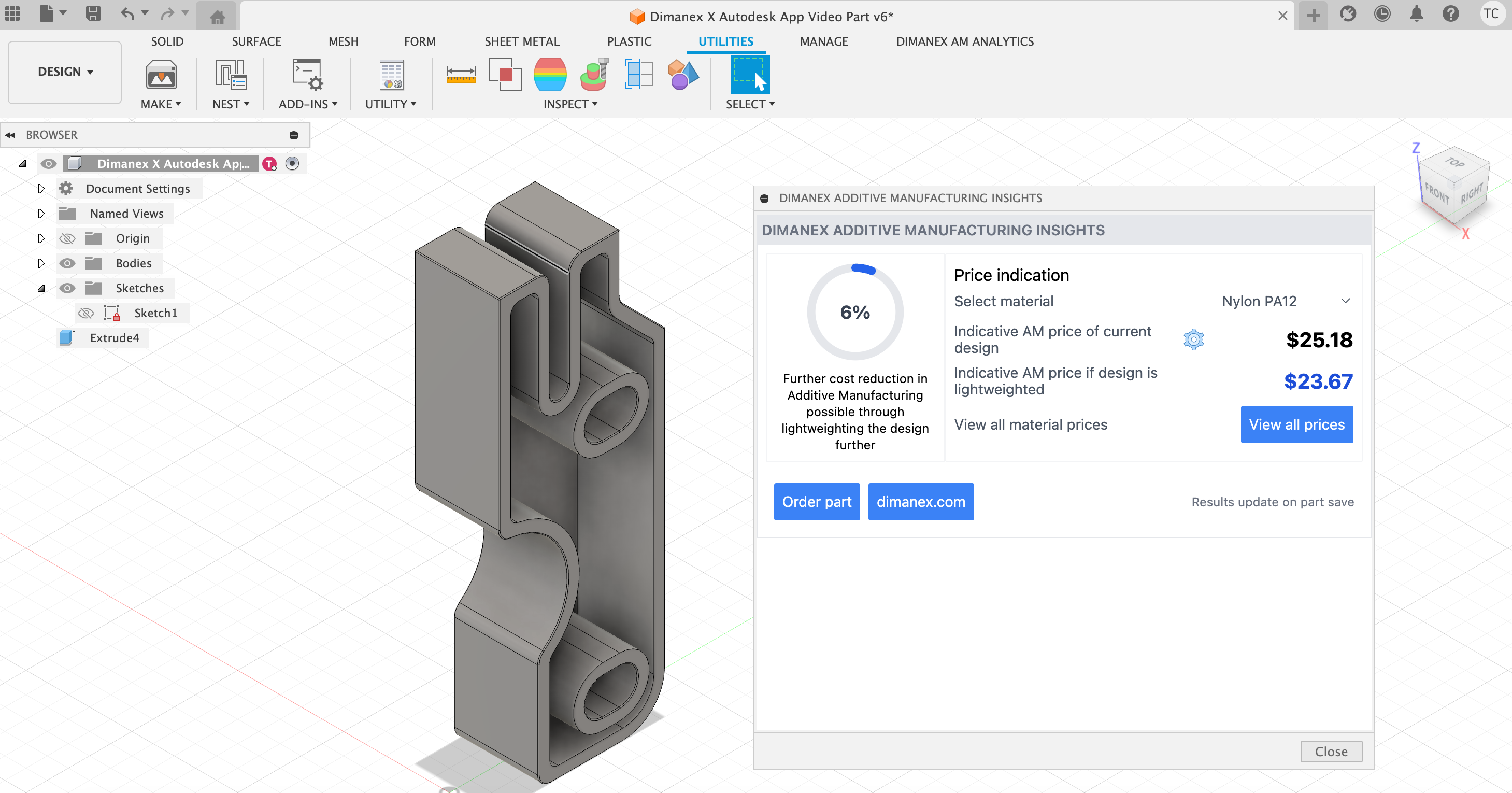Click the View all prices button
This screenshot has width=1512, height=793.
tap(1296, 424)
